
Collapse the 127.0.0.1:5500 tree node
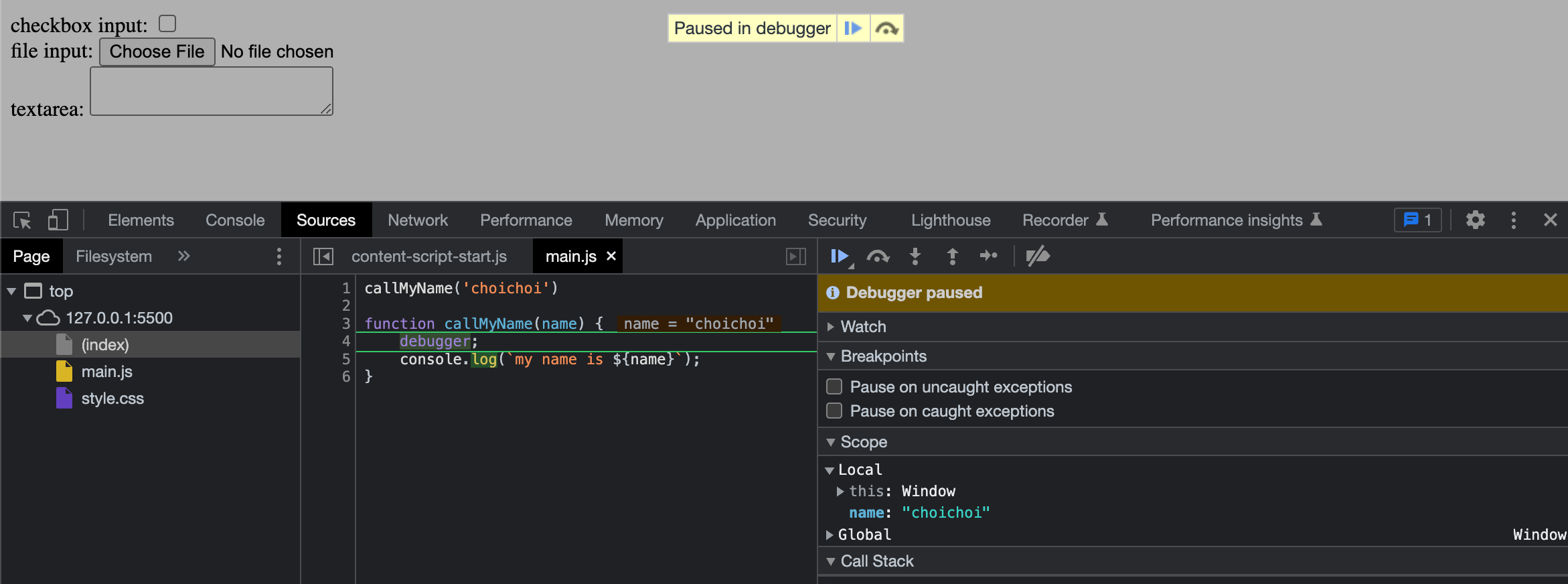[x=27, y=318]
